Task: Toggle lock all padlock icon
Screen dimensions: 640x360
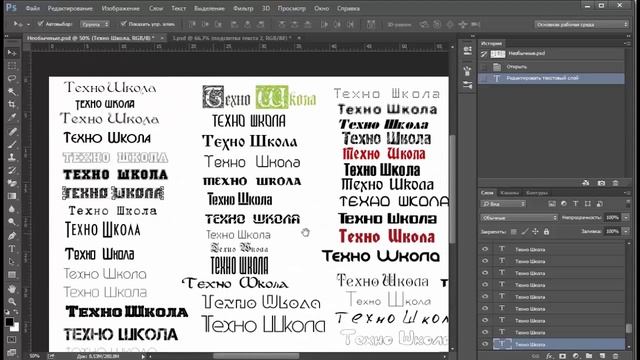Action: coord(546,232)
